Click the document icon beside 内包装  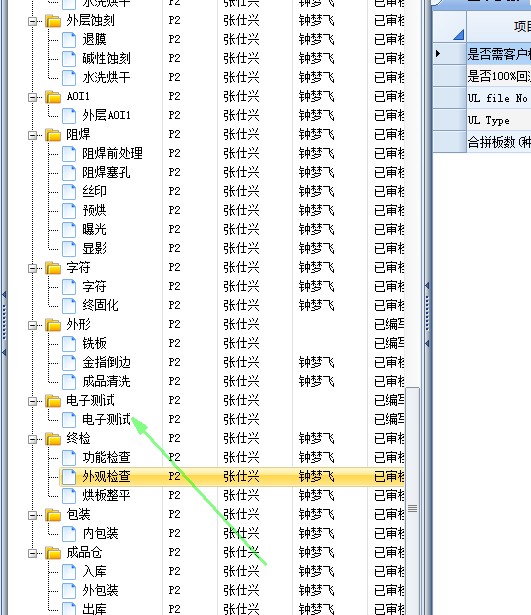(69, 534)
